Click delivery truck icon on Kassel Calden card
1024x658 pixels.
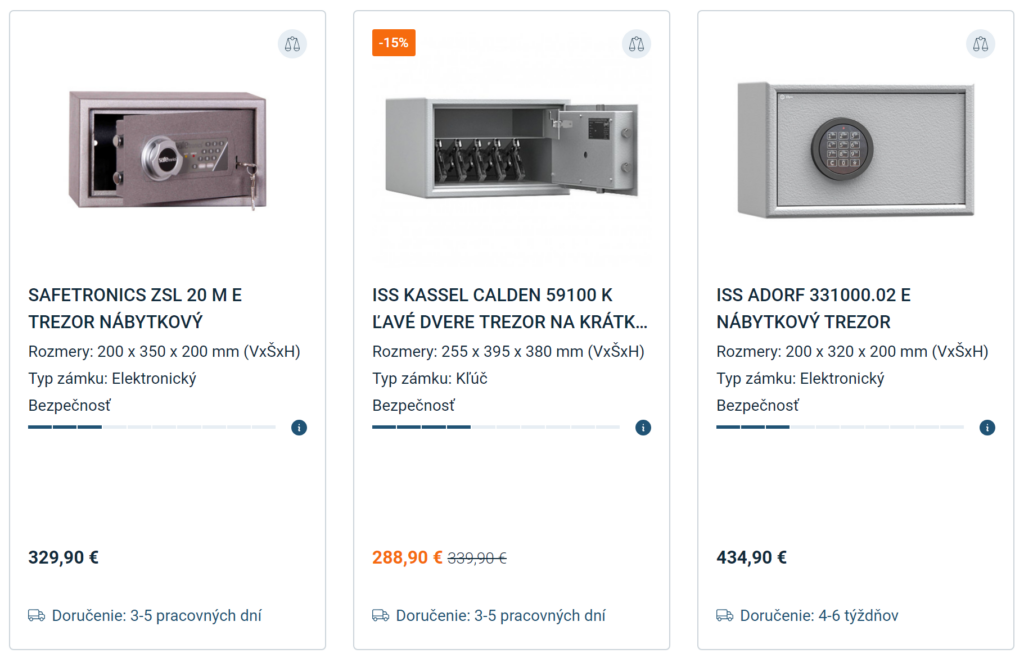point(381,616)
